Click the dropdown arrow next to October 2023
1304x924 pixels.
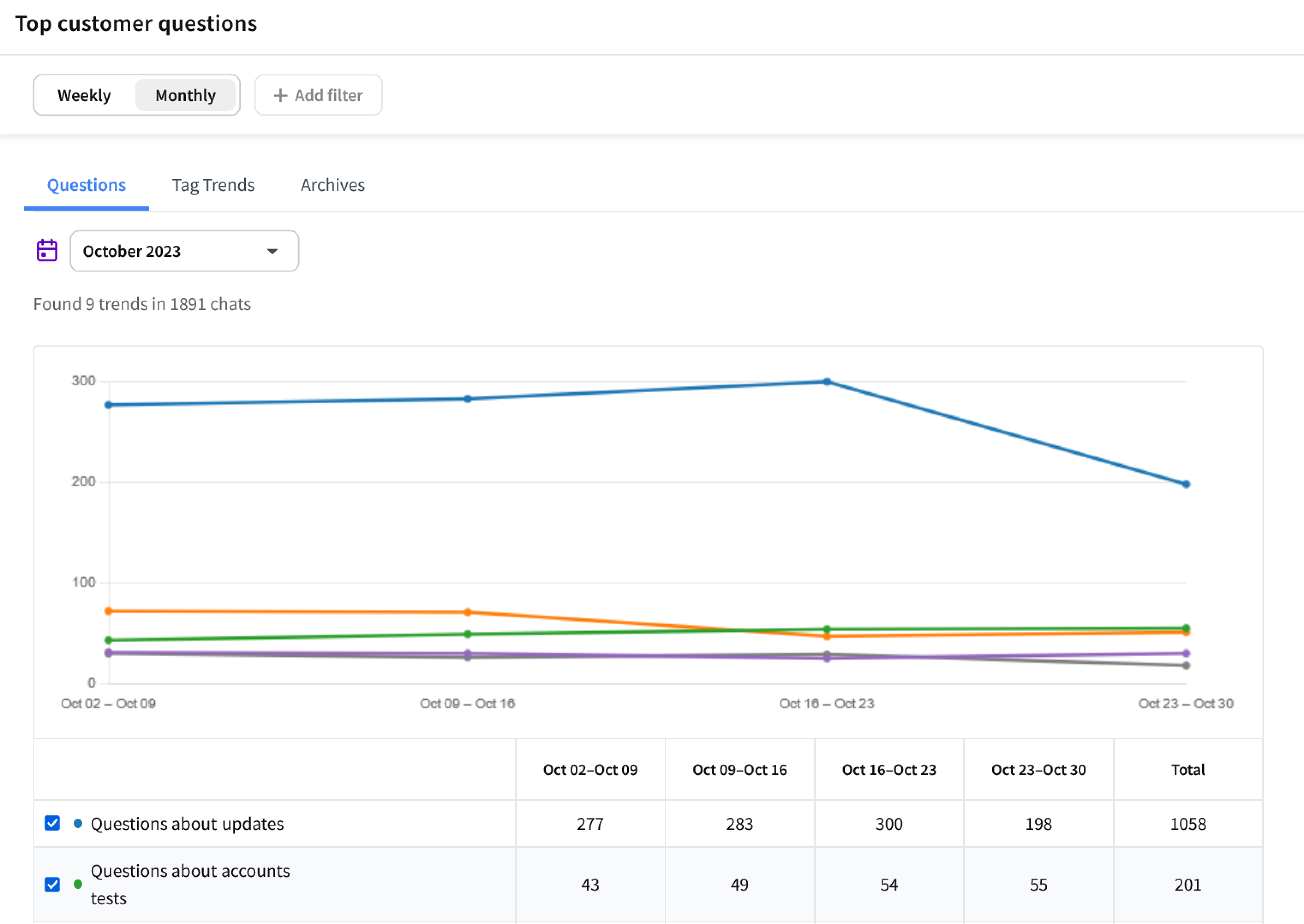tap(272, 251)
